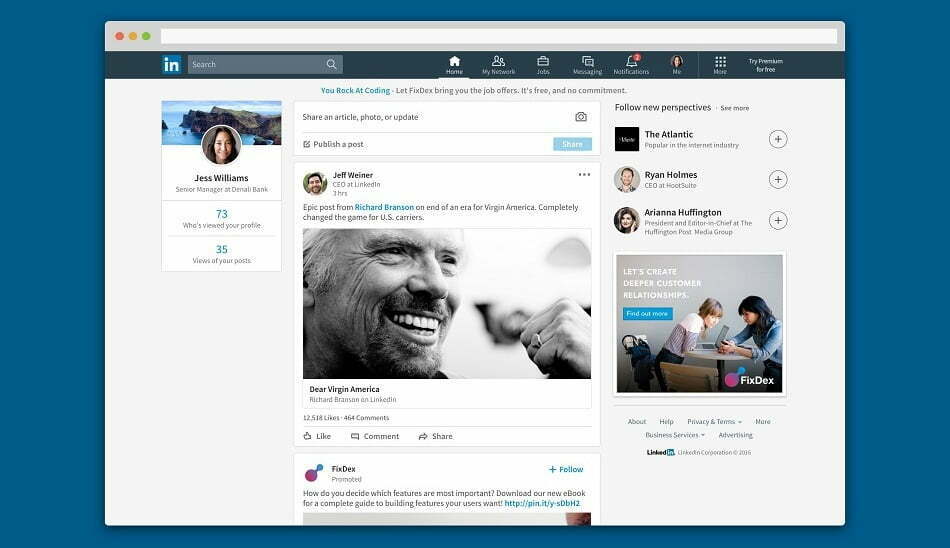Open the More apps grid
950x548 pixels.
pyautogui.click(x=720, y=65)
